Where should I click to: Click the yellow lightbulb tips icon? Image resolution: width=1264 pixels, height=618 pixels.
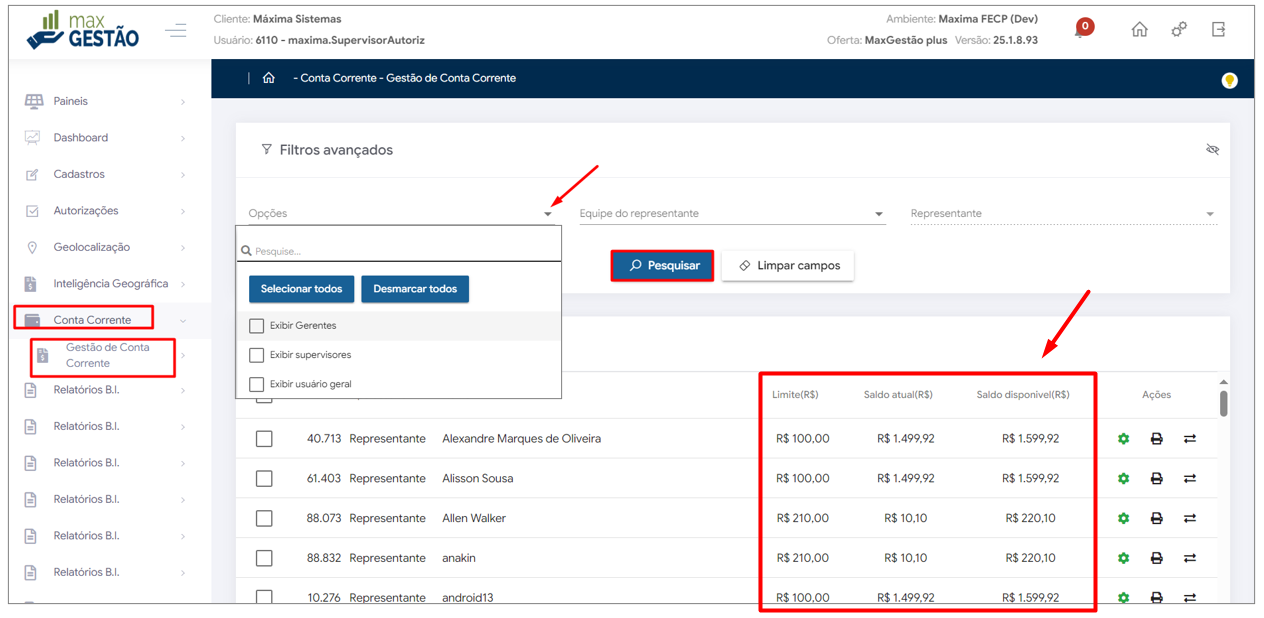1229,80
